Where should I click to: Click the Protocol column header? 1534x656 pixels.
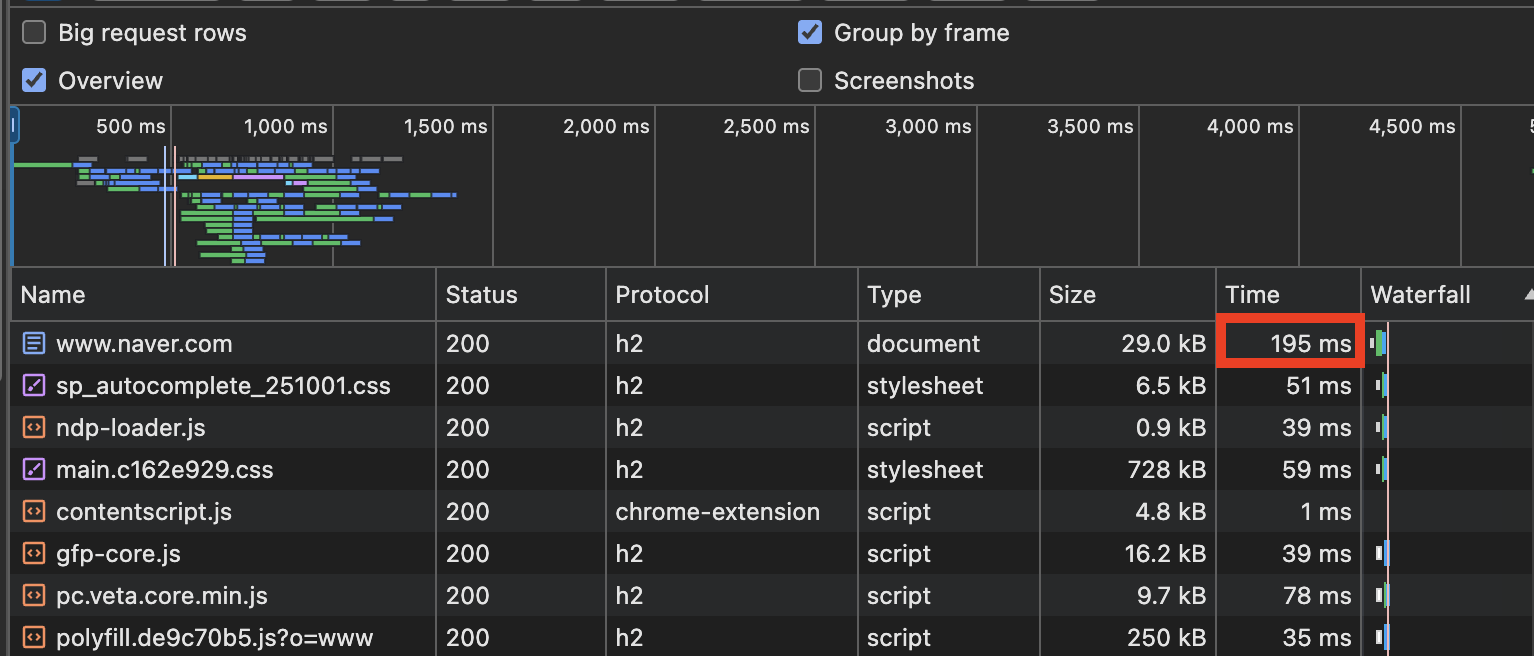point(662,295)
